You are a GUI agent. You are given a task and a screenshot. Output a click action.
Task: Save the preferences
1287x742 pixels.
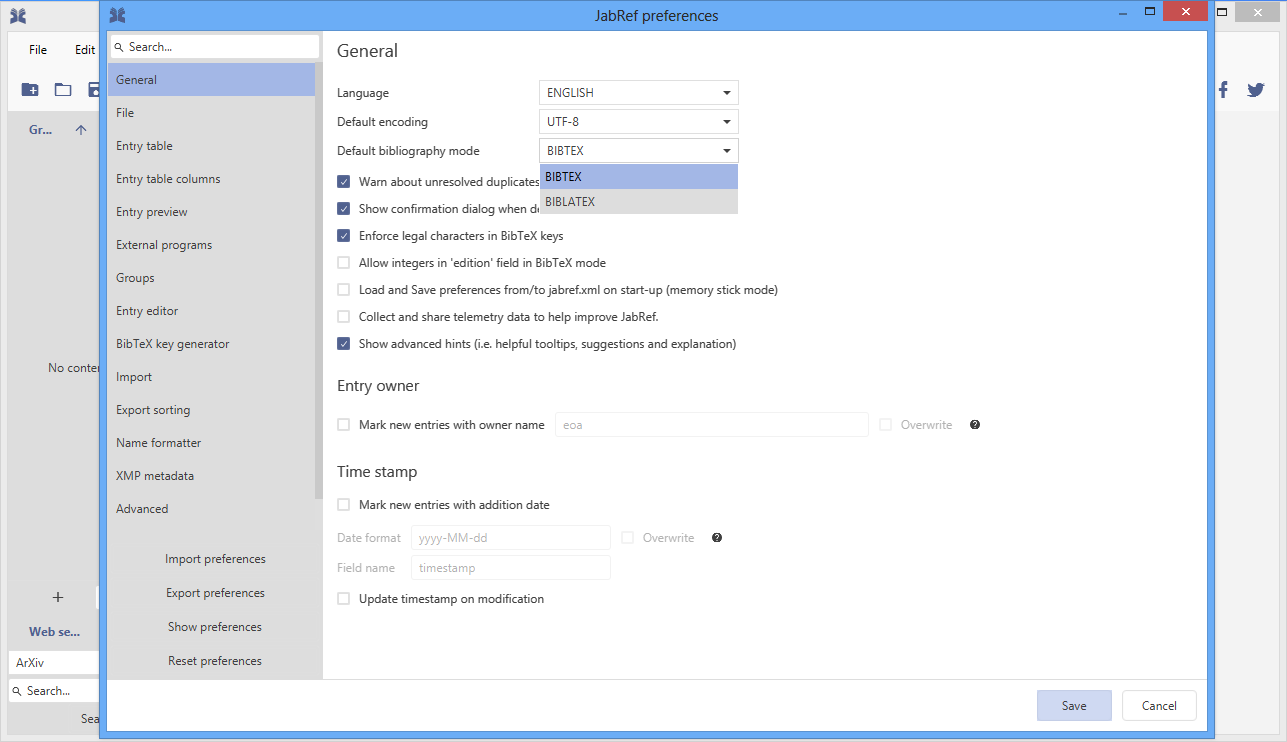pyautogui.click(x=1074, y=705)
